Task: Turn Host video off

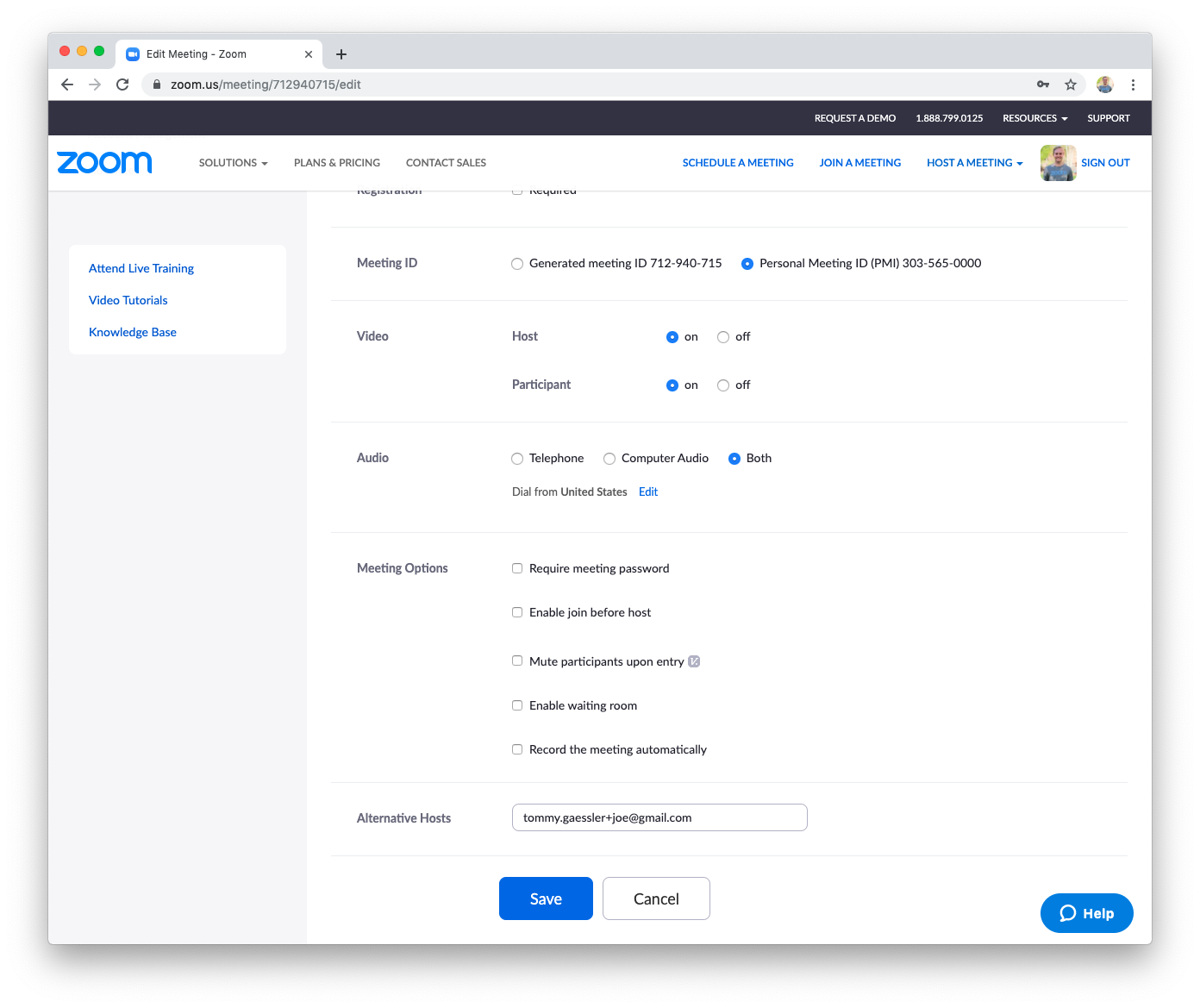Action: coord(723,337)
